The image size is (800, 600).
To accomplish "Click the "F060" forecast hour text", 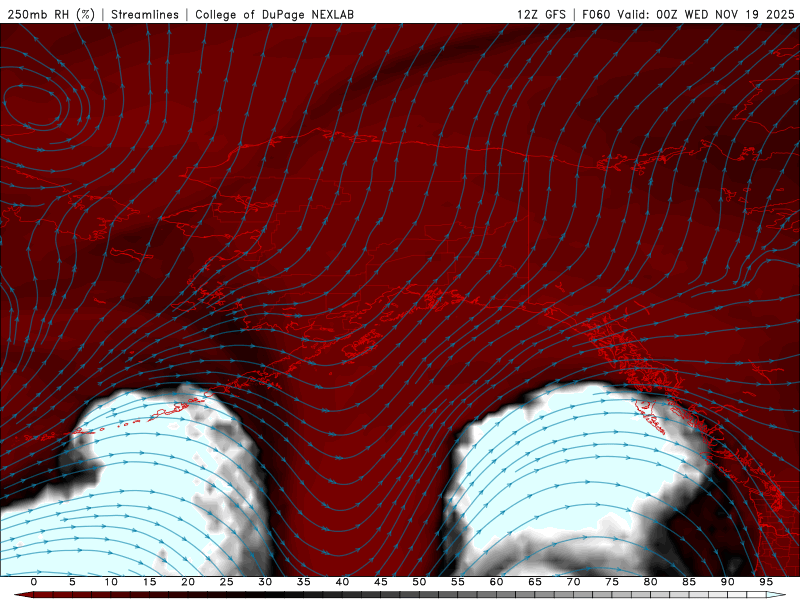I will (x=596, y=14).
